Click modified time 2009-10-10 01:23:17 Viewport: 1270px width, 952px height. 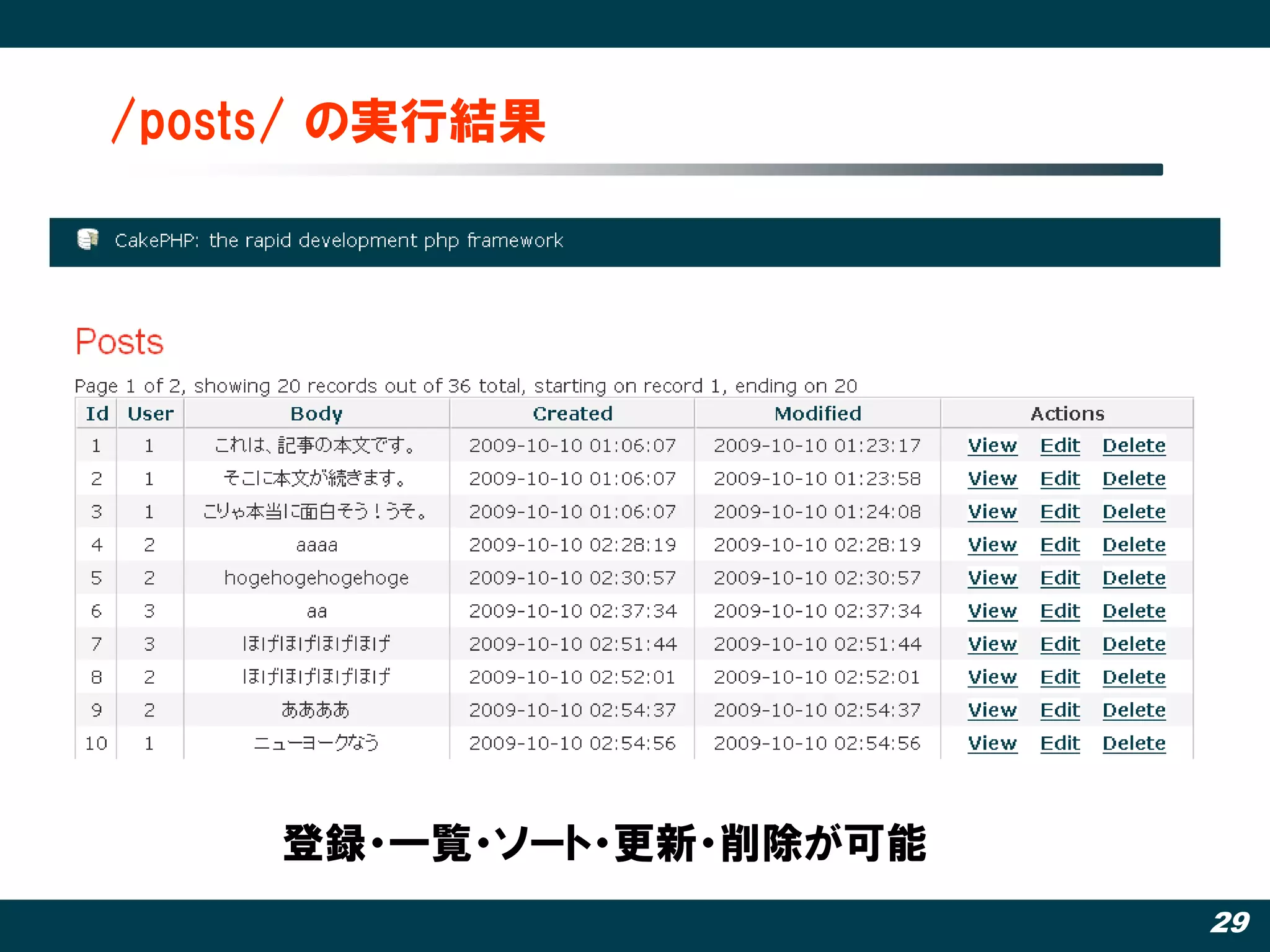[817, 446]
